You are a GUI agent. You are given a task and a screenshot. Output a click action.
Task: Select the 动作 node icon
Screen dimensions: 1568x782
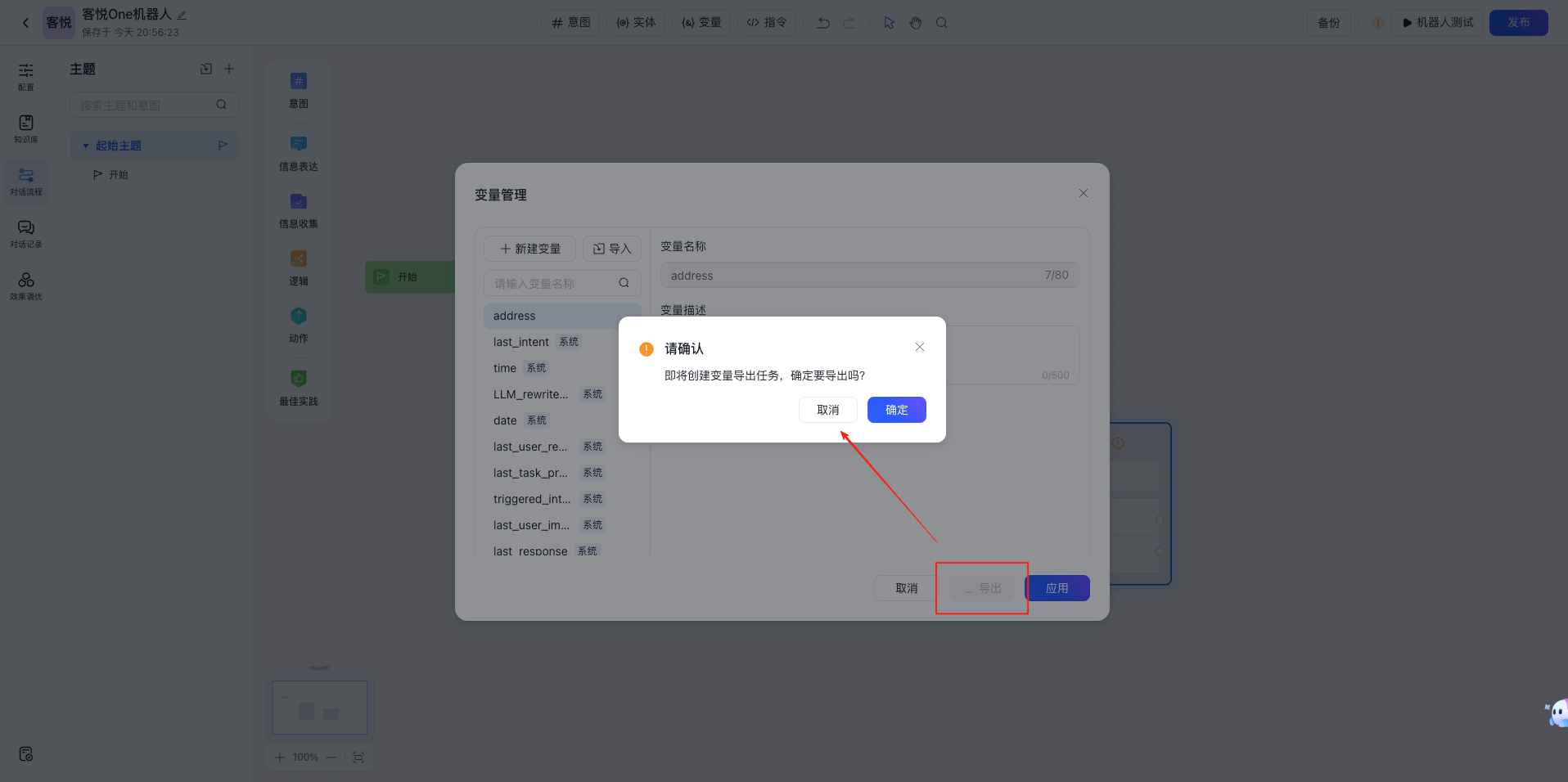(299, 317)
